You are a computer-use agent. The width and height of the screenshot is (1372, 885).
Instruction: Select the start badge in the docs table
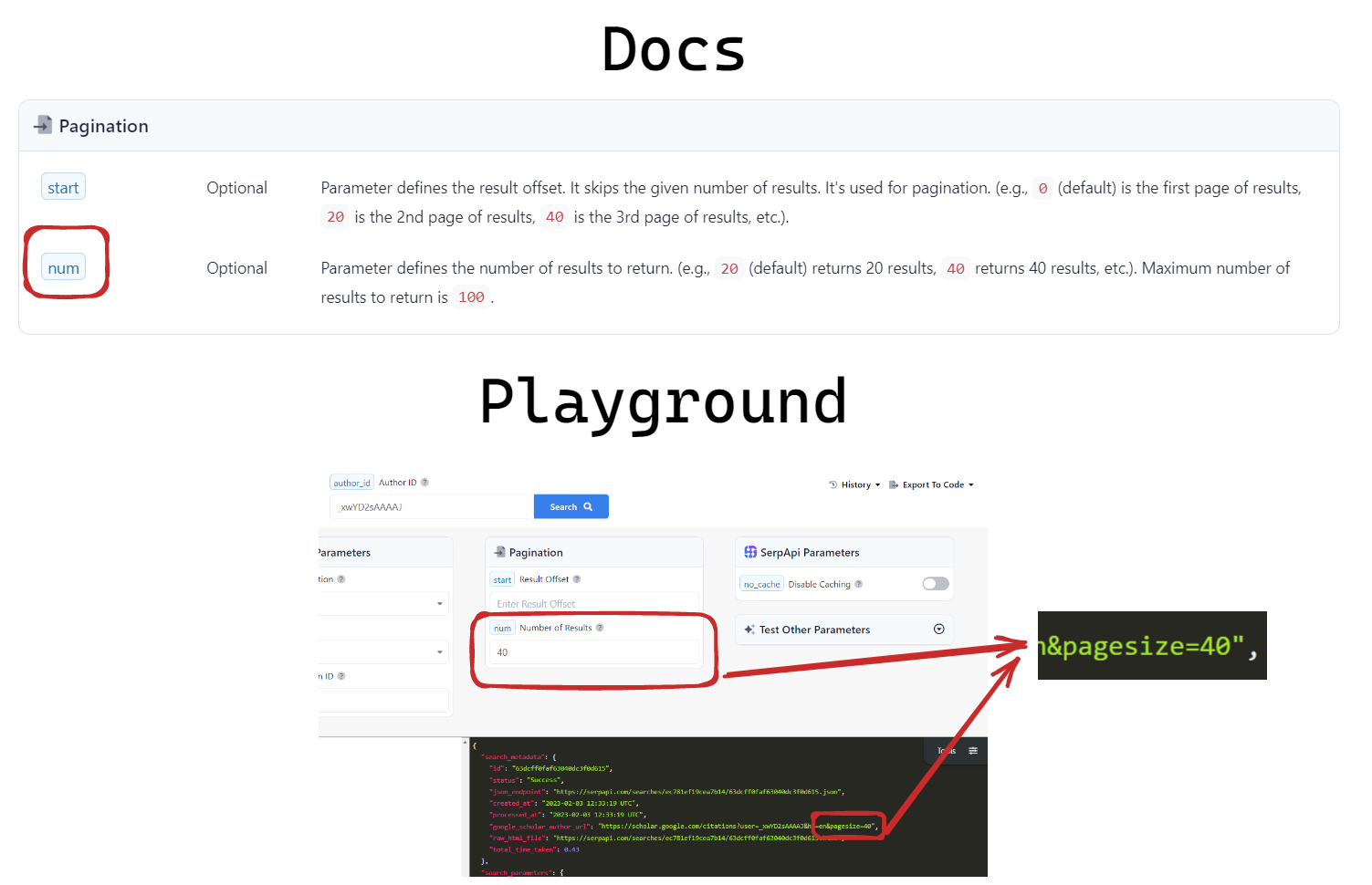[x=63, y=186]
